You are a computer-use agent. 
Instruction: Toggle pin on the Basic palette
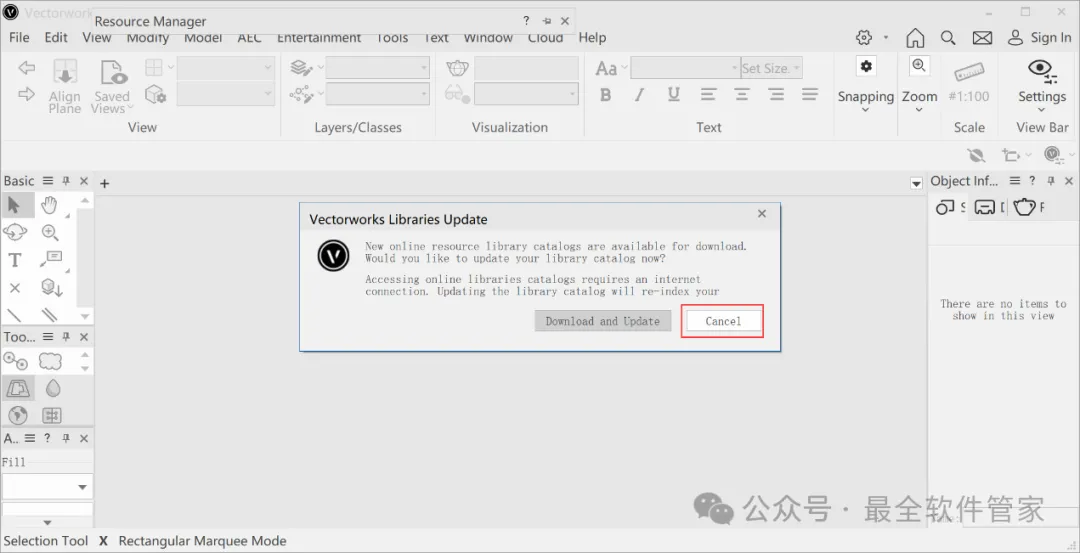(x=66, y=180)
